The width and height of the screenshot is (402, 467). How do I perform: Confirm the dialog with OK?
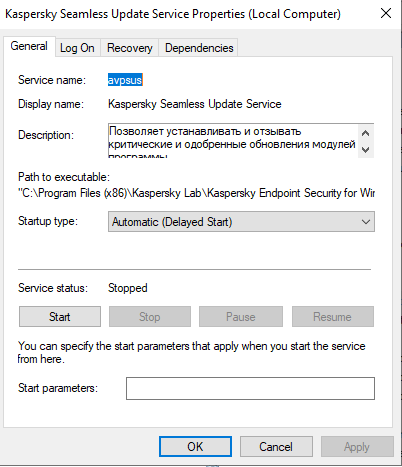[195, 447]
